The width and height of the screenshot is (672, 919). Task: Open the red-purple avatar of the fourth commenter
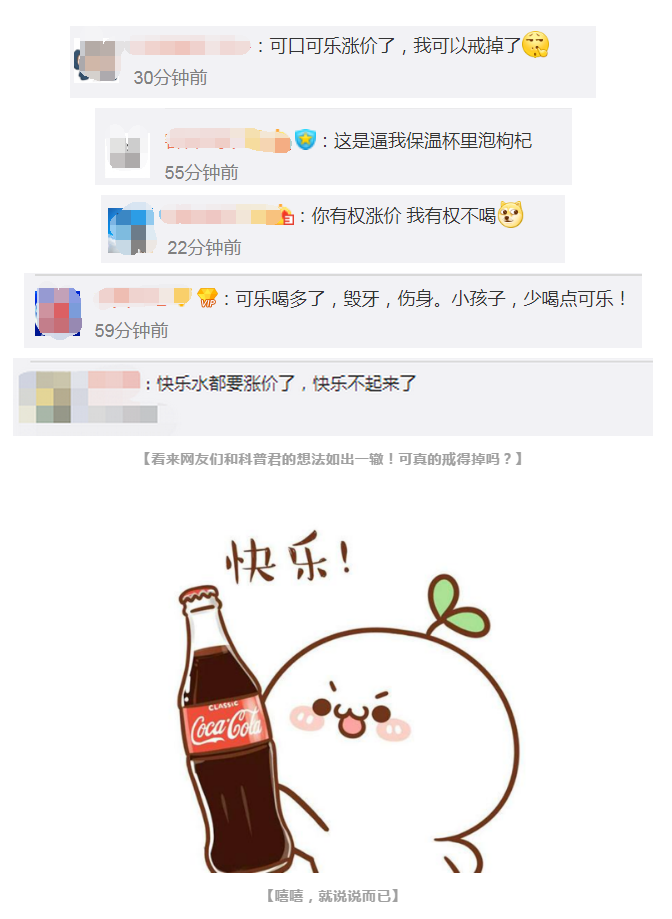58,311
